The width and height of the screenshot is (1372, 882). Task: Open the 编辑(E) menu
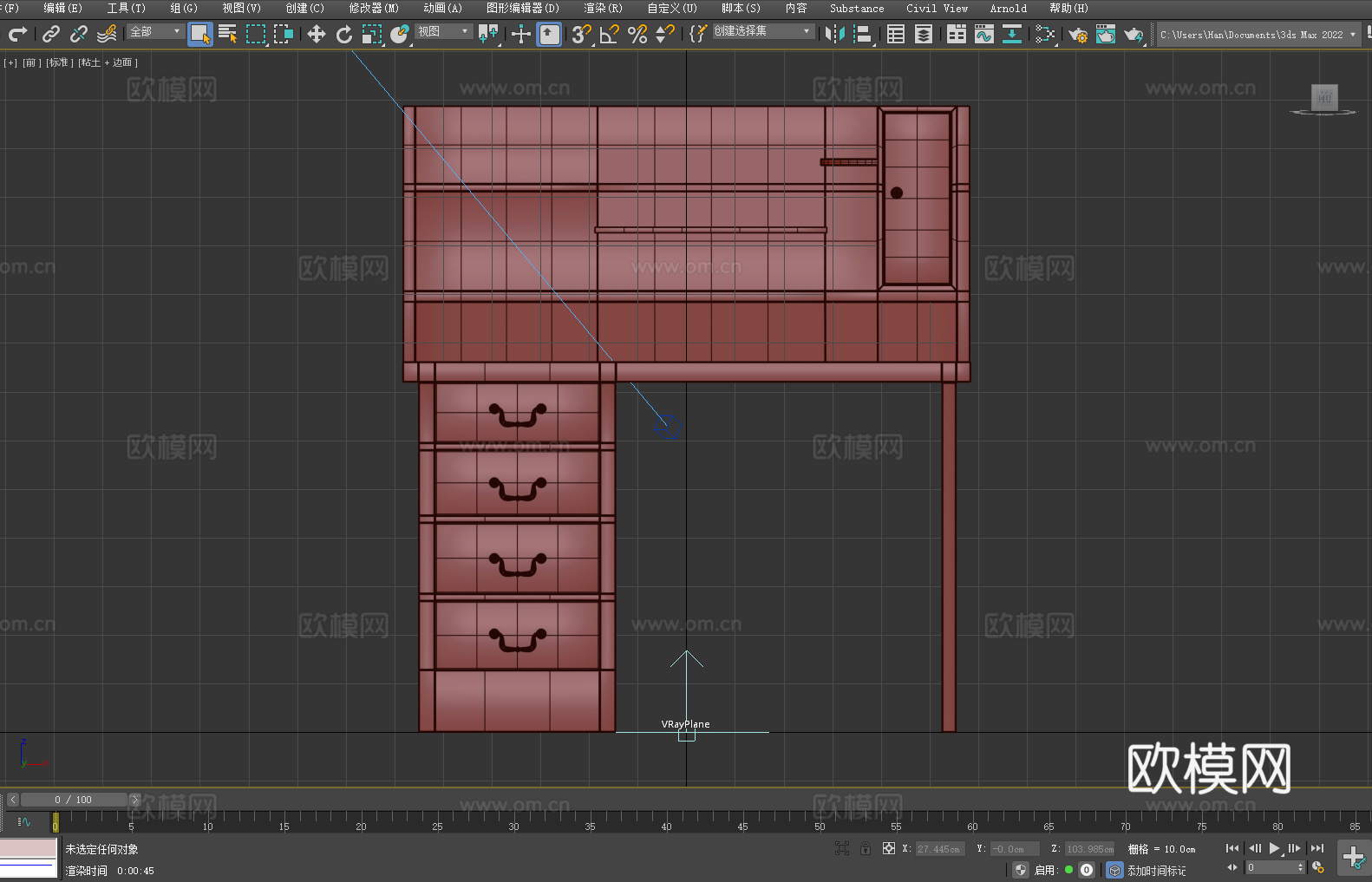tap(62, 8)
